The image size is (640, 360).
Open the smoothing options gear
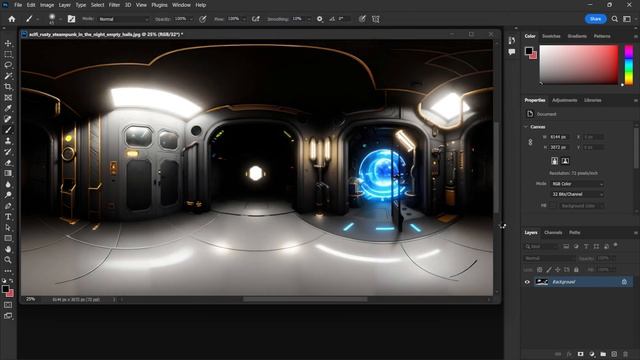click(x=320, y=19)
